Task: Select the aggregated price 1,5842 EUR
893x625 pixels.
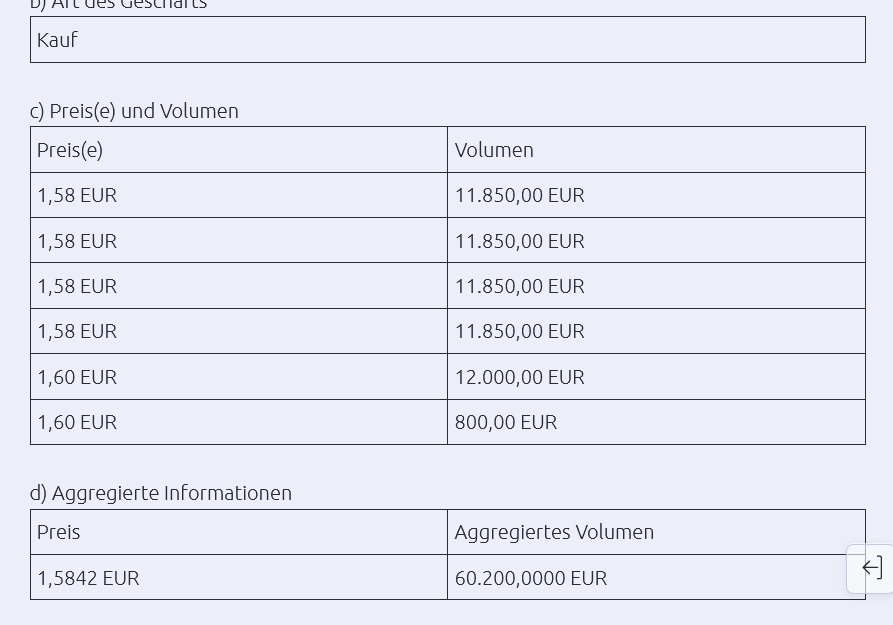Action: pos(88,578)
